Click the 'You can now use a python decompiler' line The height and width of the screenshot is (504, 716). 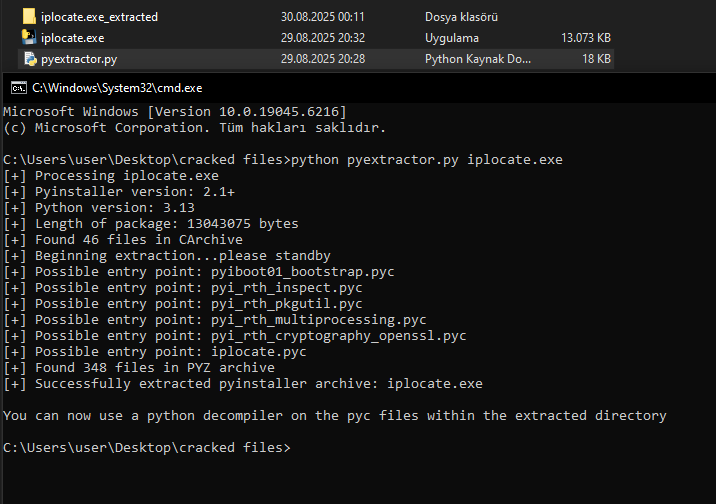tap(335, 415)
